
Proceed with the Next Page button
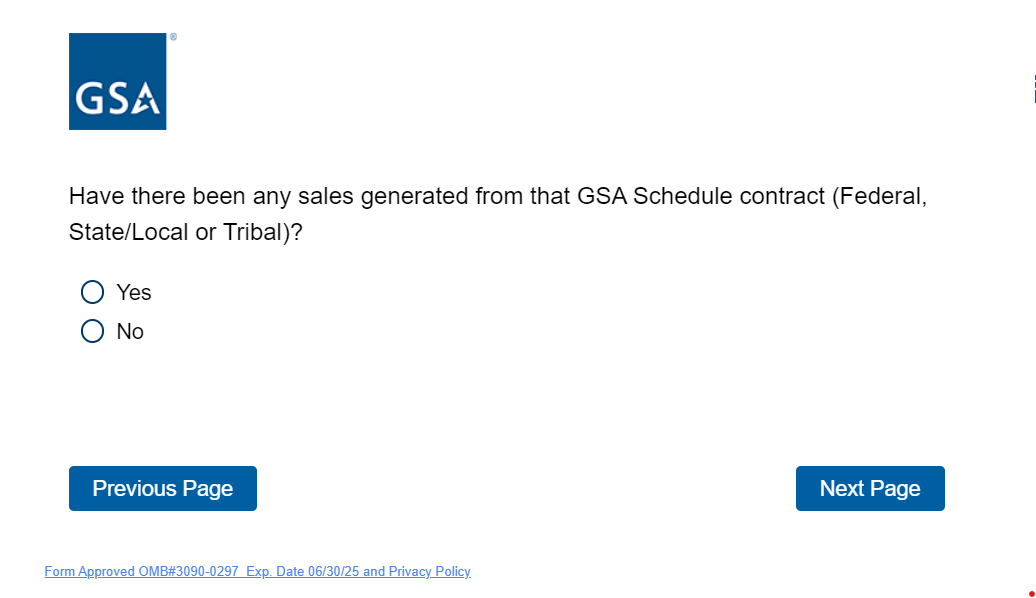point(870,488)
